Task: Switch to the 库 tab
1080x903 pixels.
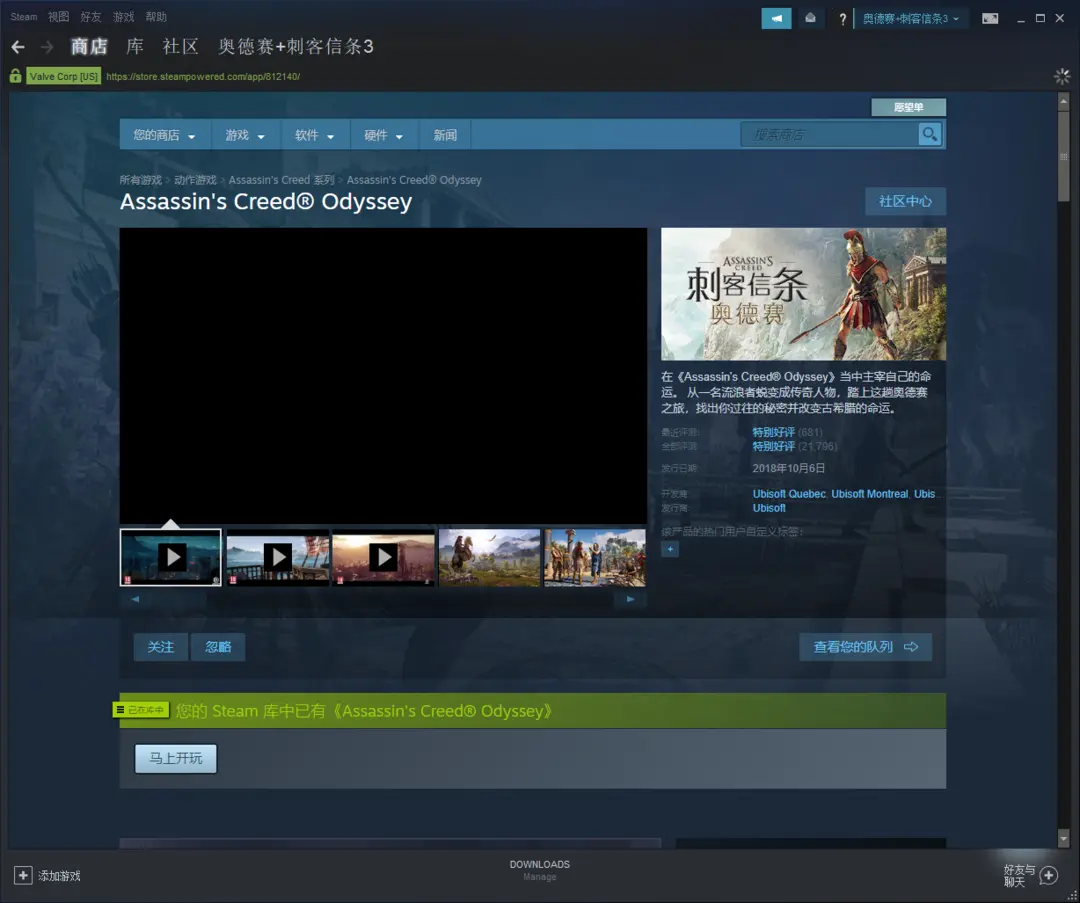Action: 135,47
